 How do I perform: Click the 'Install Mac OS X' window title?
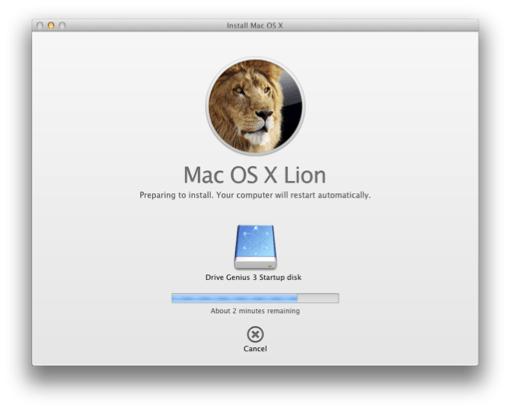coord(255,25)
